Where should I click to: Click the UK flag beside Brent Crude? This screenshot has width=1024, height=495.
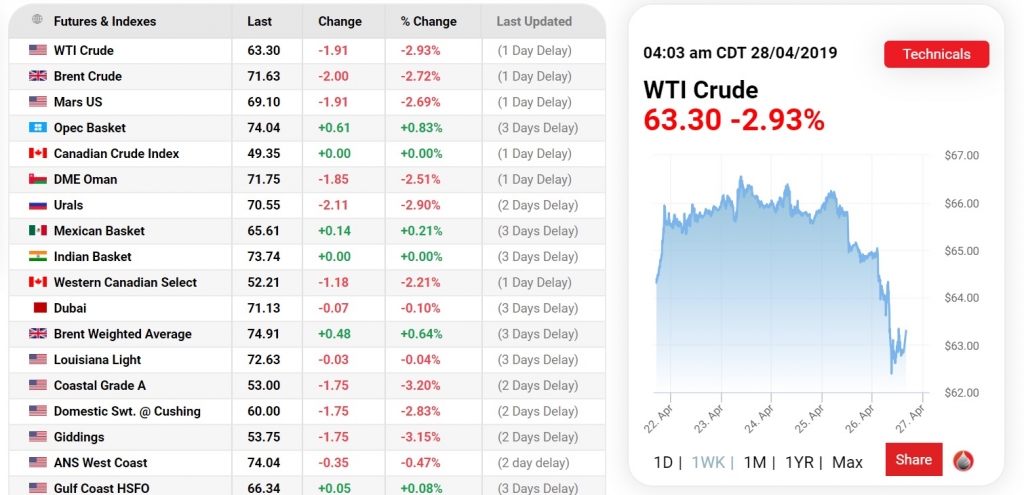pyautogui.click(x=38, y=76)
